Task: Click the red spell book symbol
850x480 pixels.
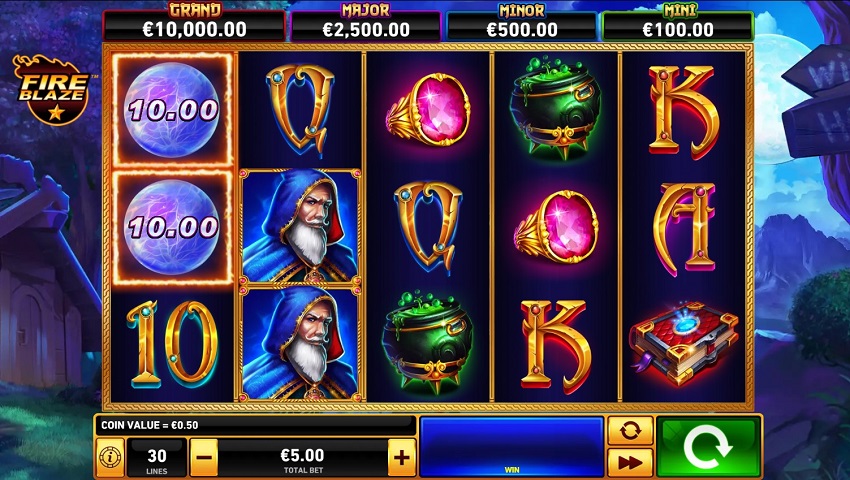Action: tap(684, 344)
